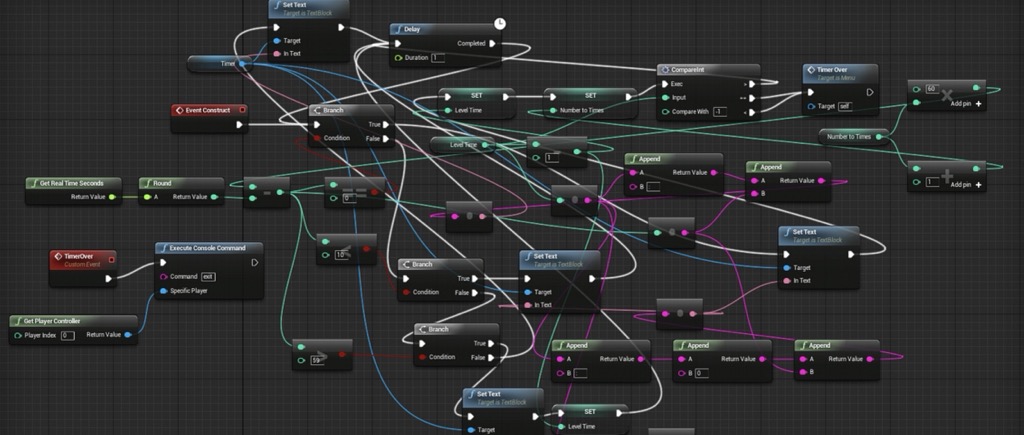Click the Timer variable's blue output pin
Screen dimensions: 1024x435
click(x=243, y=64)
